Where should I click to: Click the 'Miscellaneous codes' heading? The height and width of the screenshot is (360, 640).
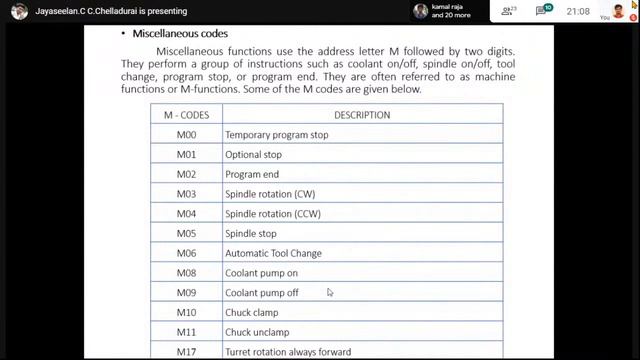pyautogui.click(x=180, y=33)
